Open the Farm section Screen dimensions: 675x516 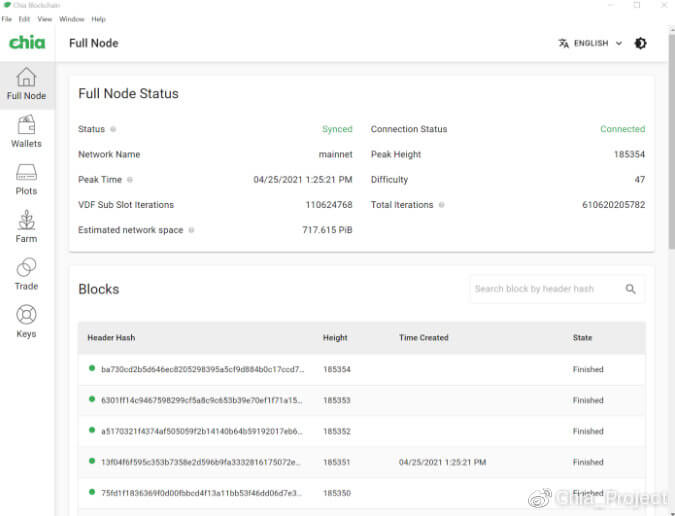(26, 227)
